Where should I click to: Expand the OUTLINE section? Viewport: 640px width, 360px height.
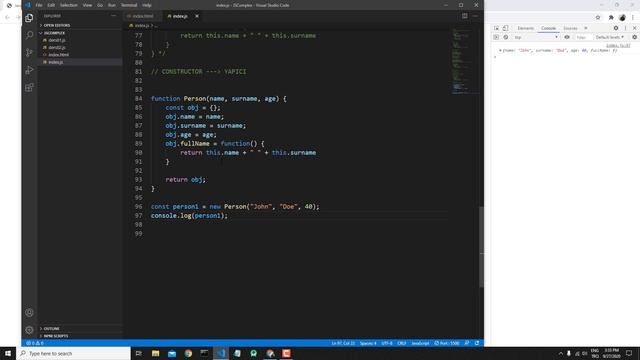[51, 329]
